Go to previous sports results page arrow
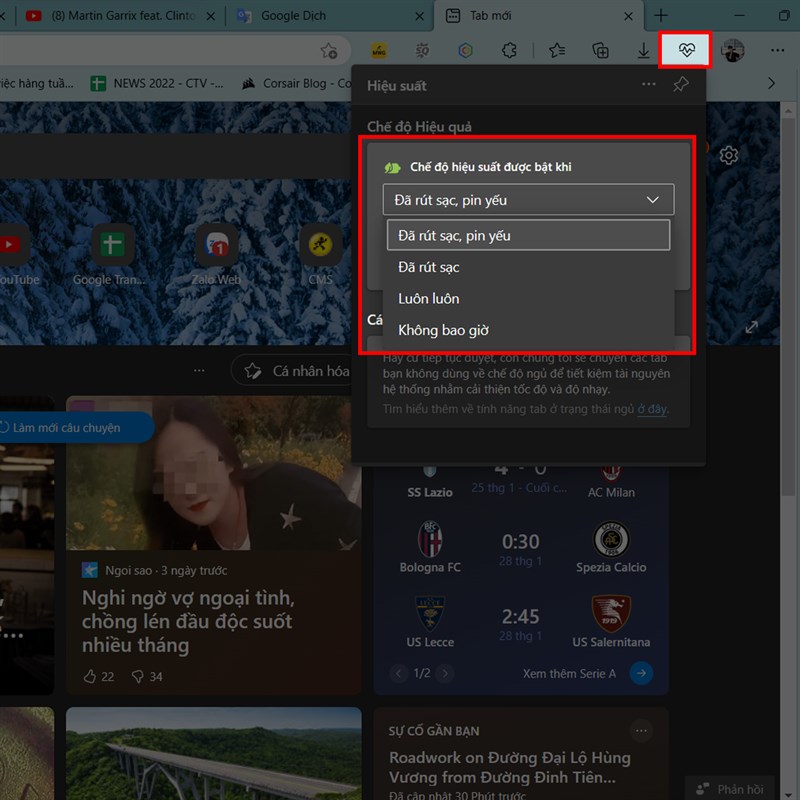 pyautogui.click(x=399, y=673)
